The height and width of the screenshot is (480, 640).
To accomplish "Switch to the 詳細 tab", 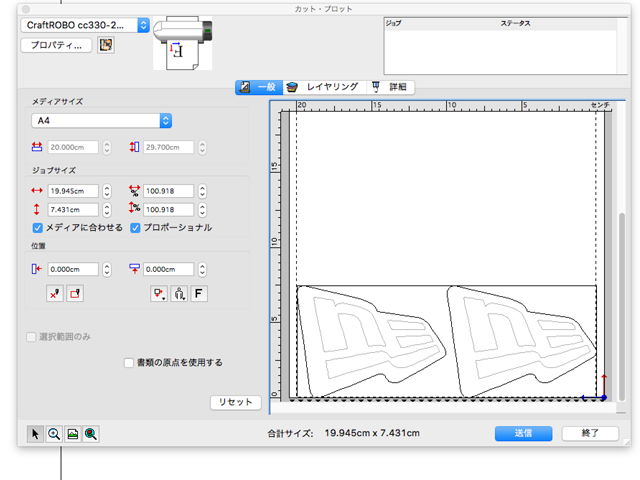I will coord(392,87).
